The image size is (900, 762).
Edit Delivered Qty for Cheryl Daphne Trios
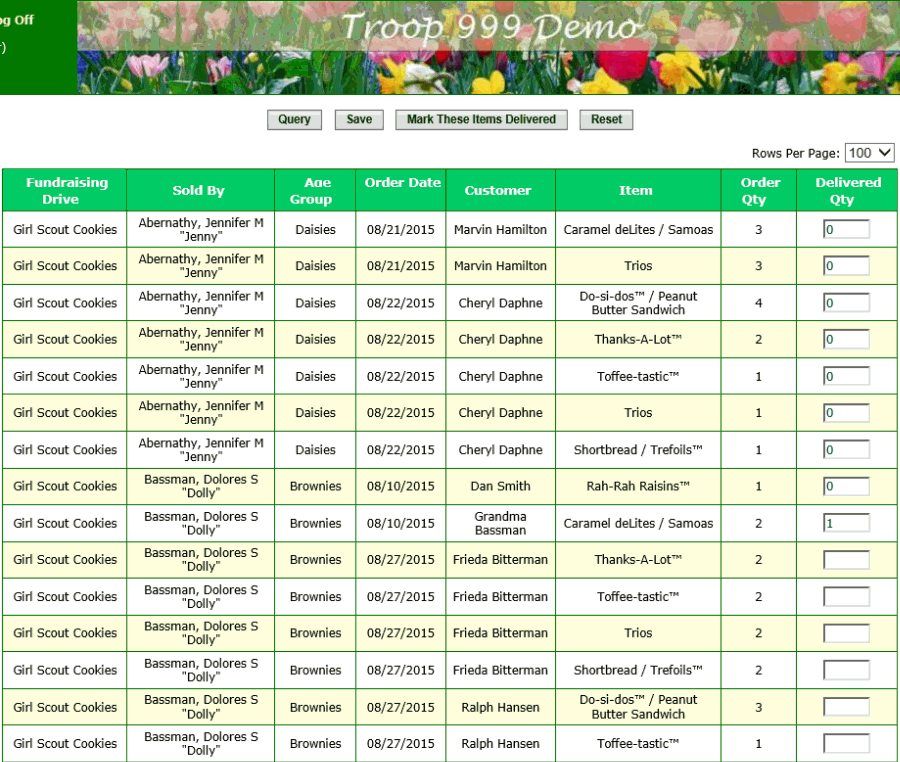(x=846, y=413)
